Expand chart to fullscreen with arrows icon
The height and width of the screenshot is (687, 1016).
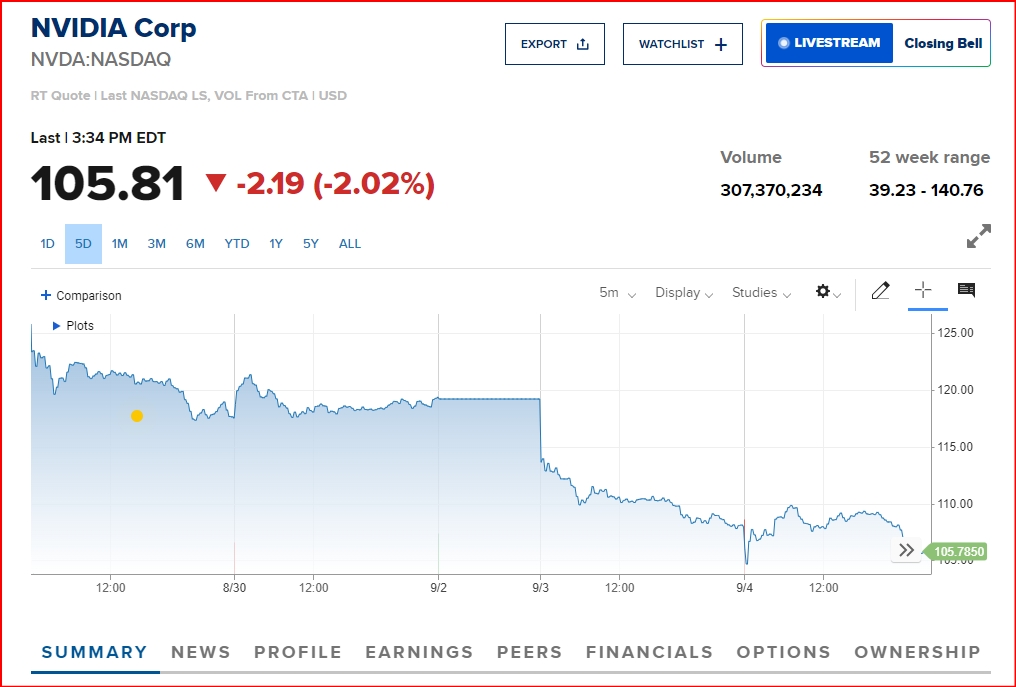tap(978, 236)
